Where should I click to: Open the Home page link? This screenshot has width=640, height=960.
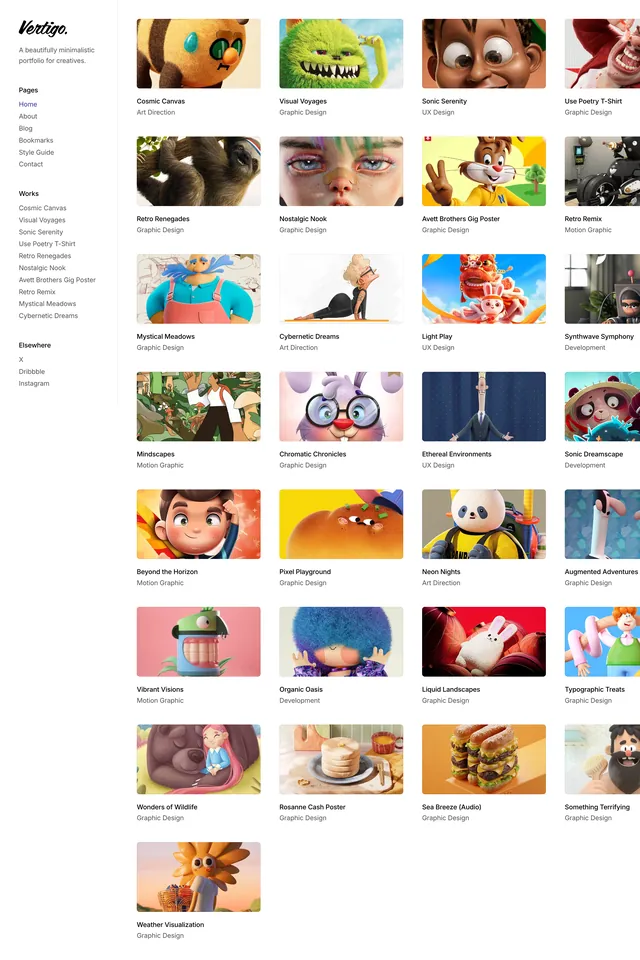pyautogui.click(x=28, y=104)
